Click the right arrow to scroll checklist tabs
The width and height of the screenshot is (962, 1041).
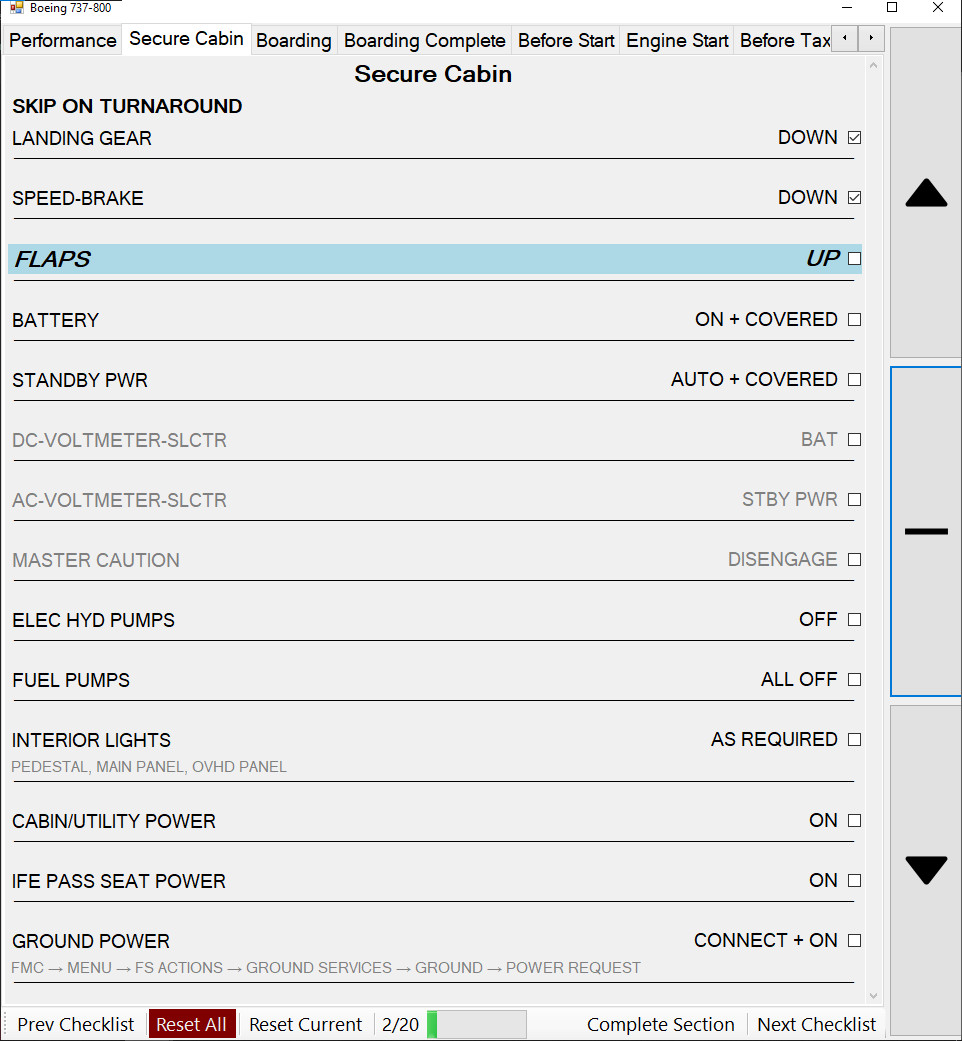click(870, 38)
